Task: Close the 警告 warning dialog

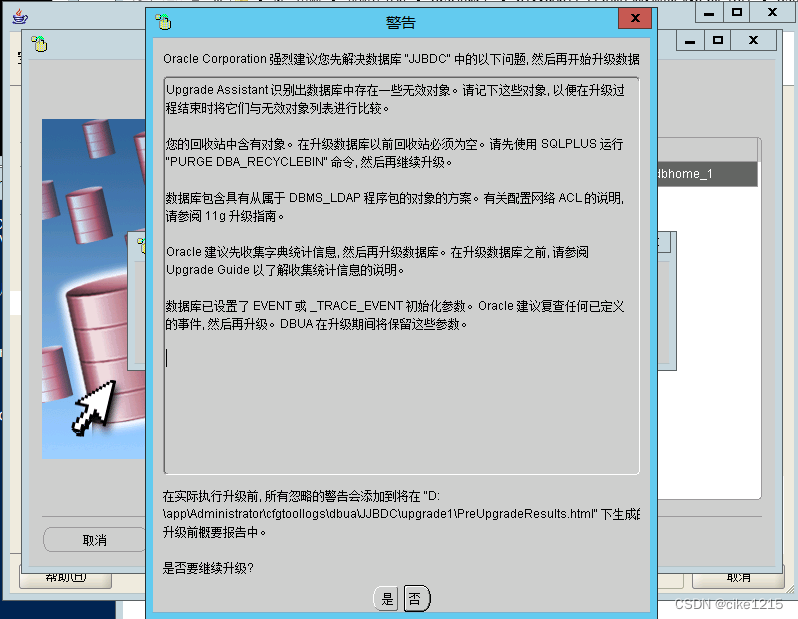Action: (635, 18)
